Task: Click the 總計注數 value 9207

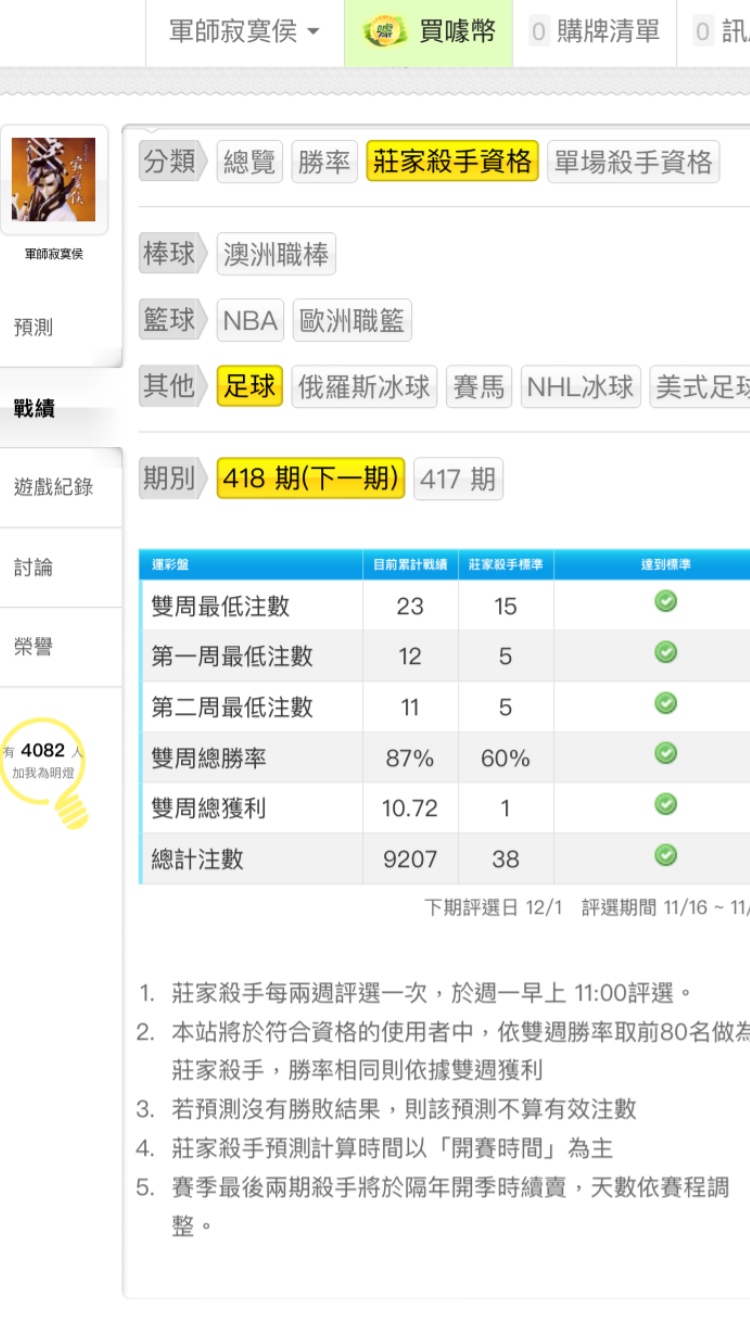Action: point(410,859)
